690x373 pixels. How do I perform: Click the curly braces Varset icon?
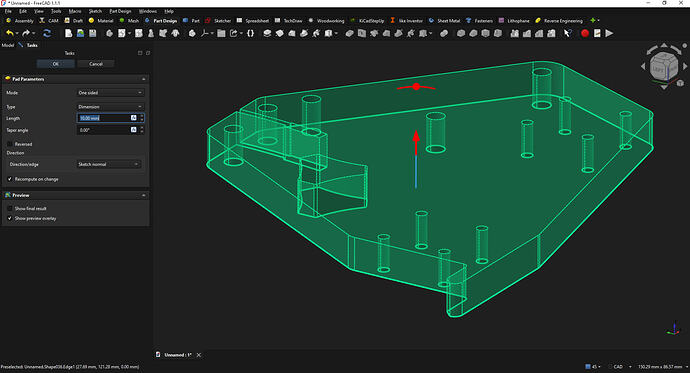[x=250, y=33]
